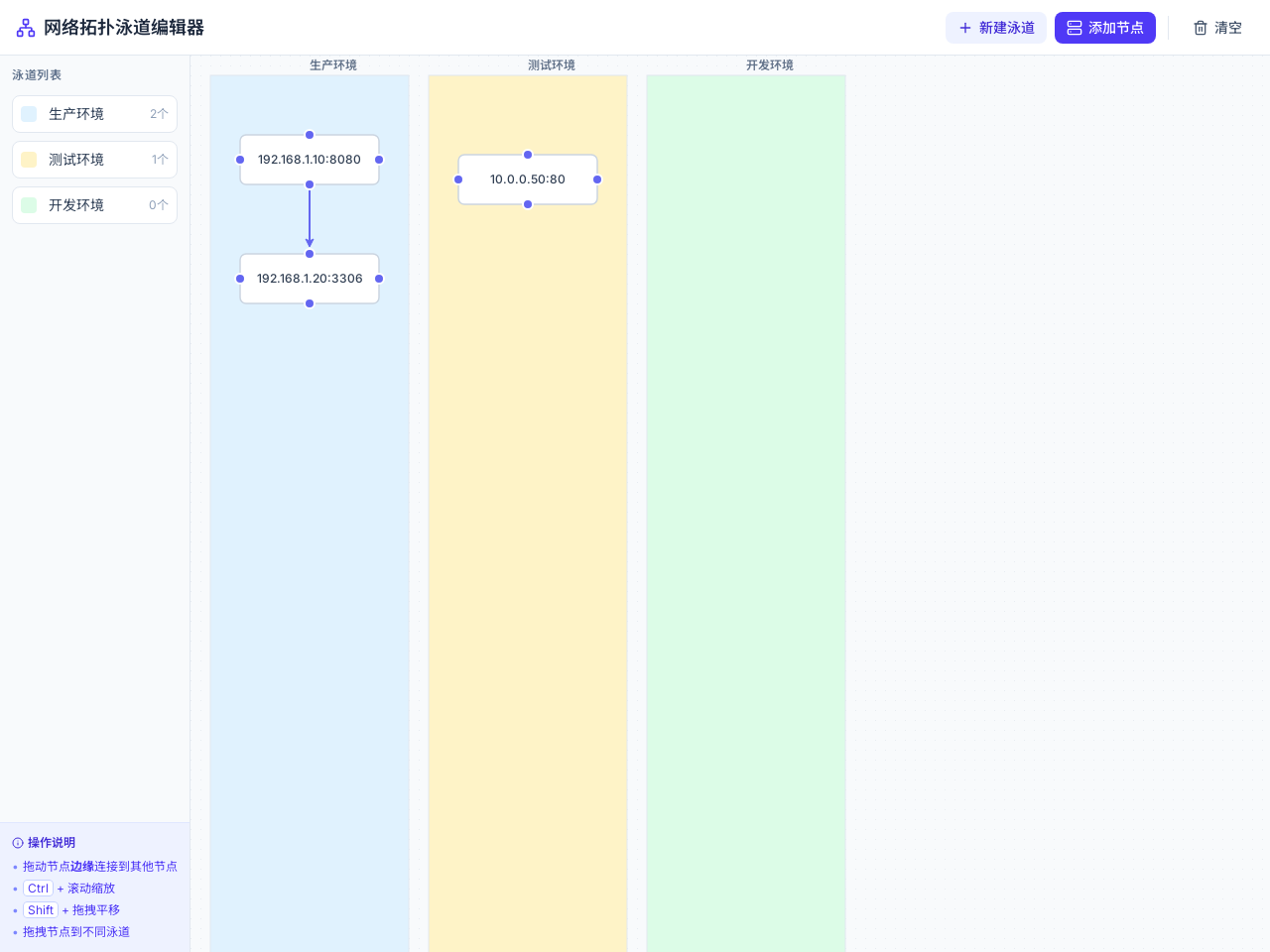Click the 泳道列表 heading
Viewport: 1270px width, 952px height.
coord(37,75)
